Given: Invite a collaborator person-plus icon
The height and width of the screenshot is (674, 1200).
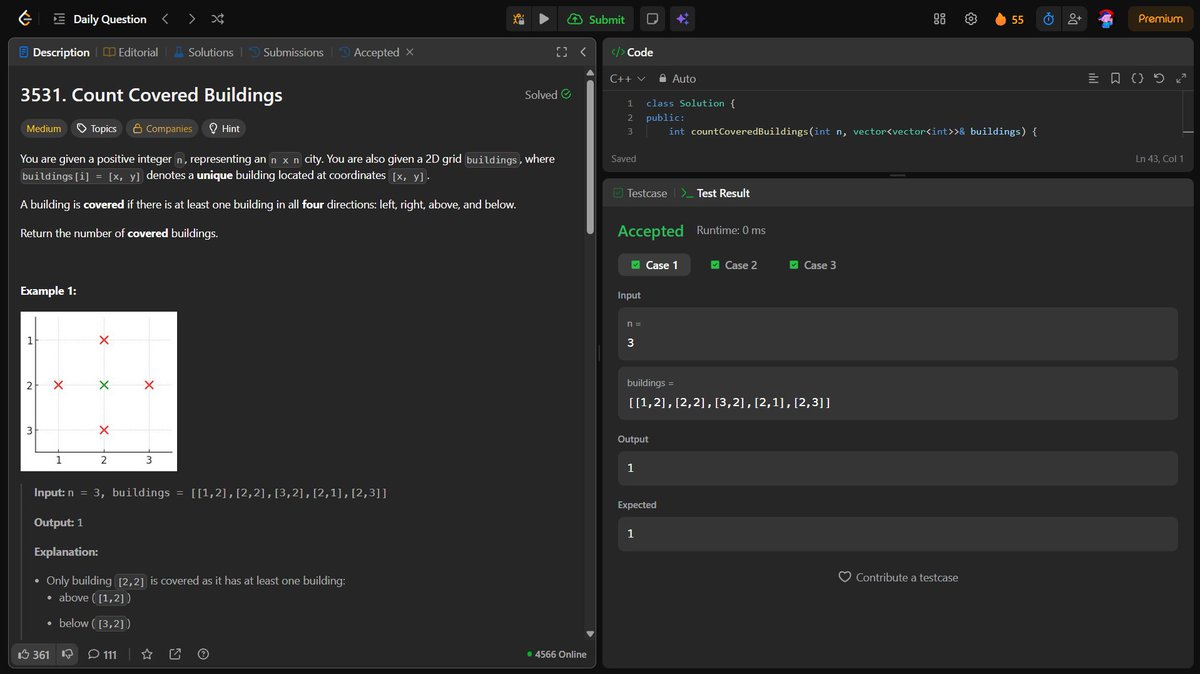Looking at the screenshot, I should (1075, 19).
